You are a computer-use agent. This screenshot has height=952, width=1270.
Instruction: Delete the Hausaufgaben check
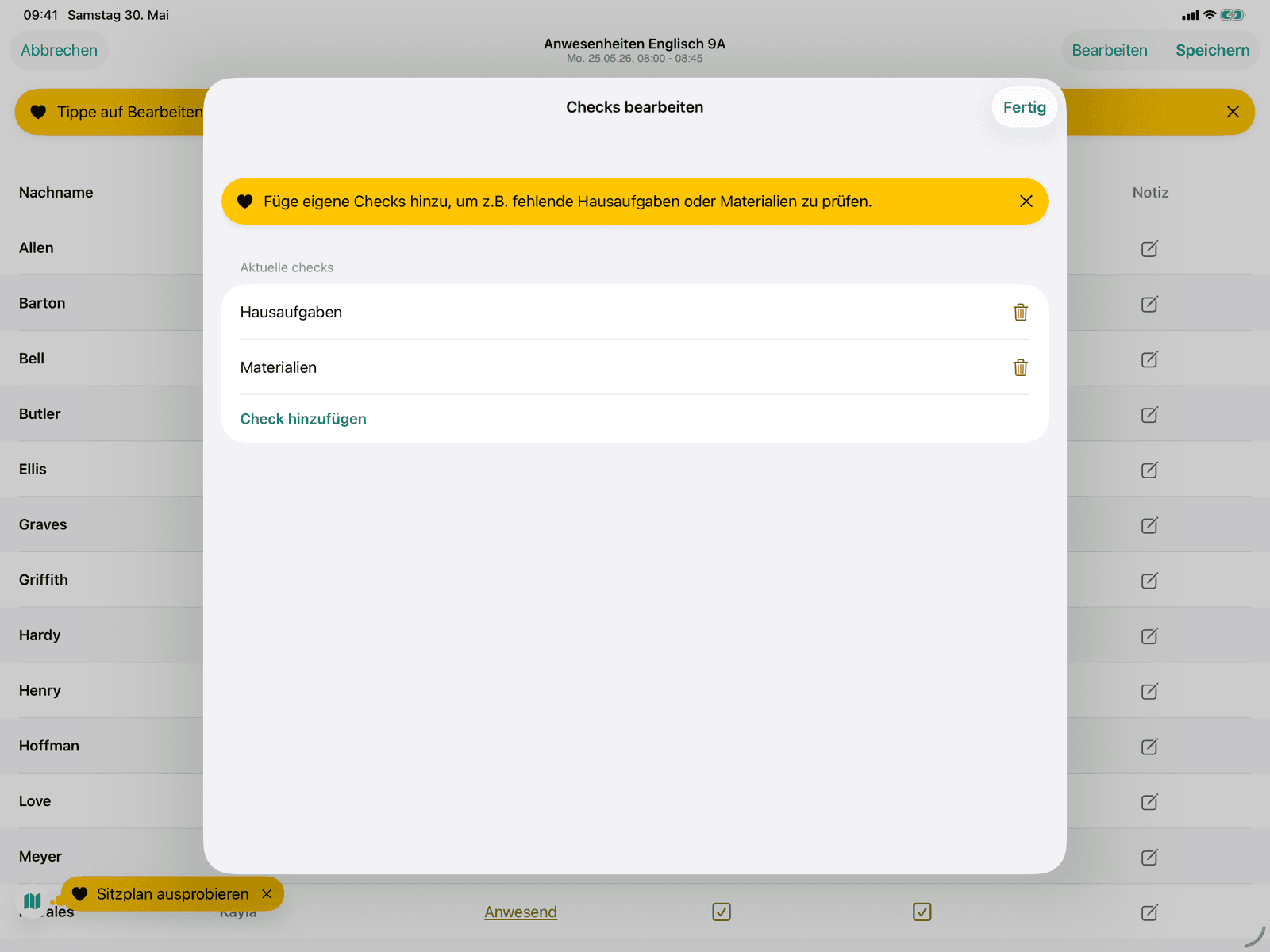pyautogui.click(x=1020, y=313)
